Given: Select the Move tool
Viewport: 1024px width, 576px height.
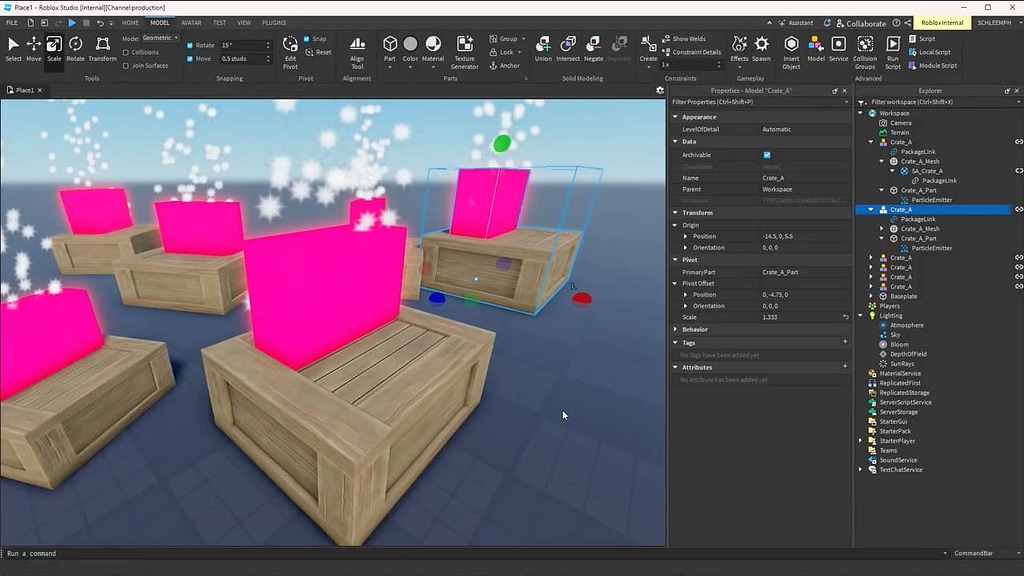Looking at the screenshot, I should (34, 45).
